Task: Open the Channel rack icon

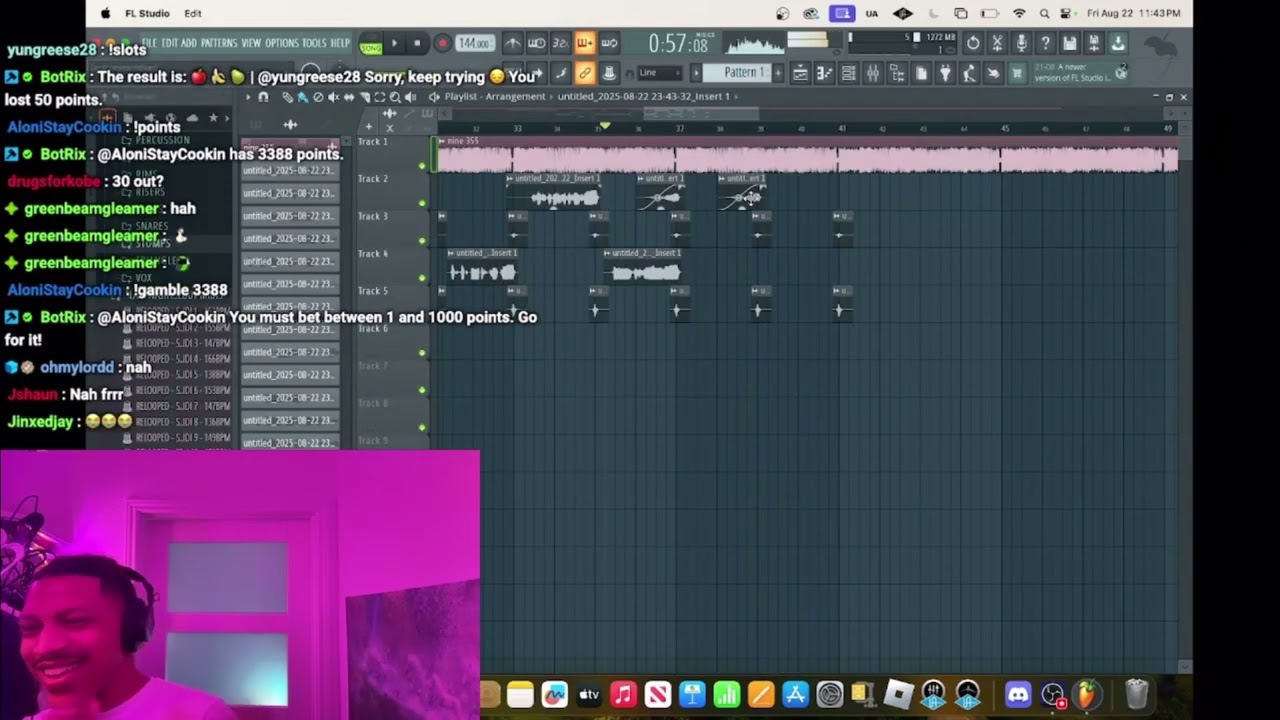Action: (847, 73)
